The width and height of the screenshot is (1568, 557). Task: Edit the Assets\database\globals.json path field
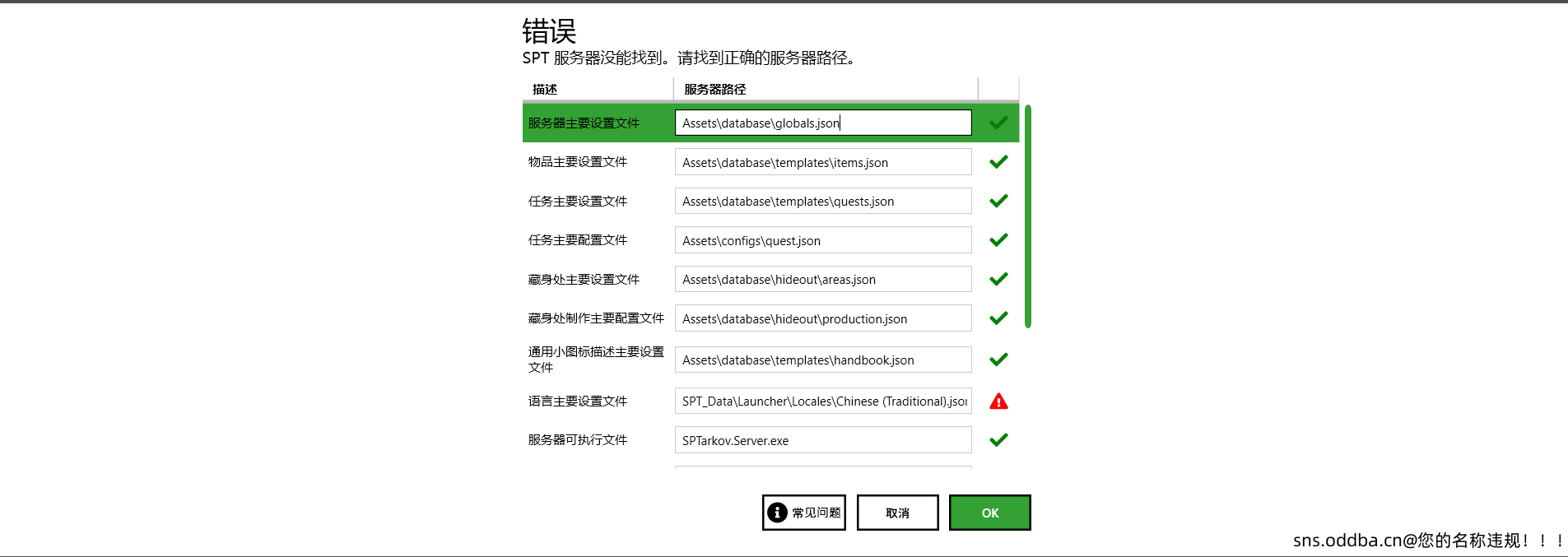(x=823, y=123)
